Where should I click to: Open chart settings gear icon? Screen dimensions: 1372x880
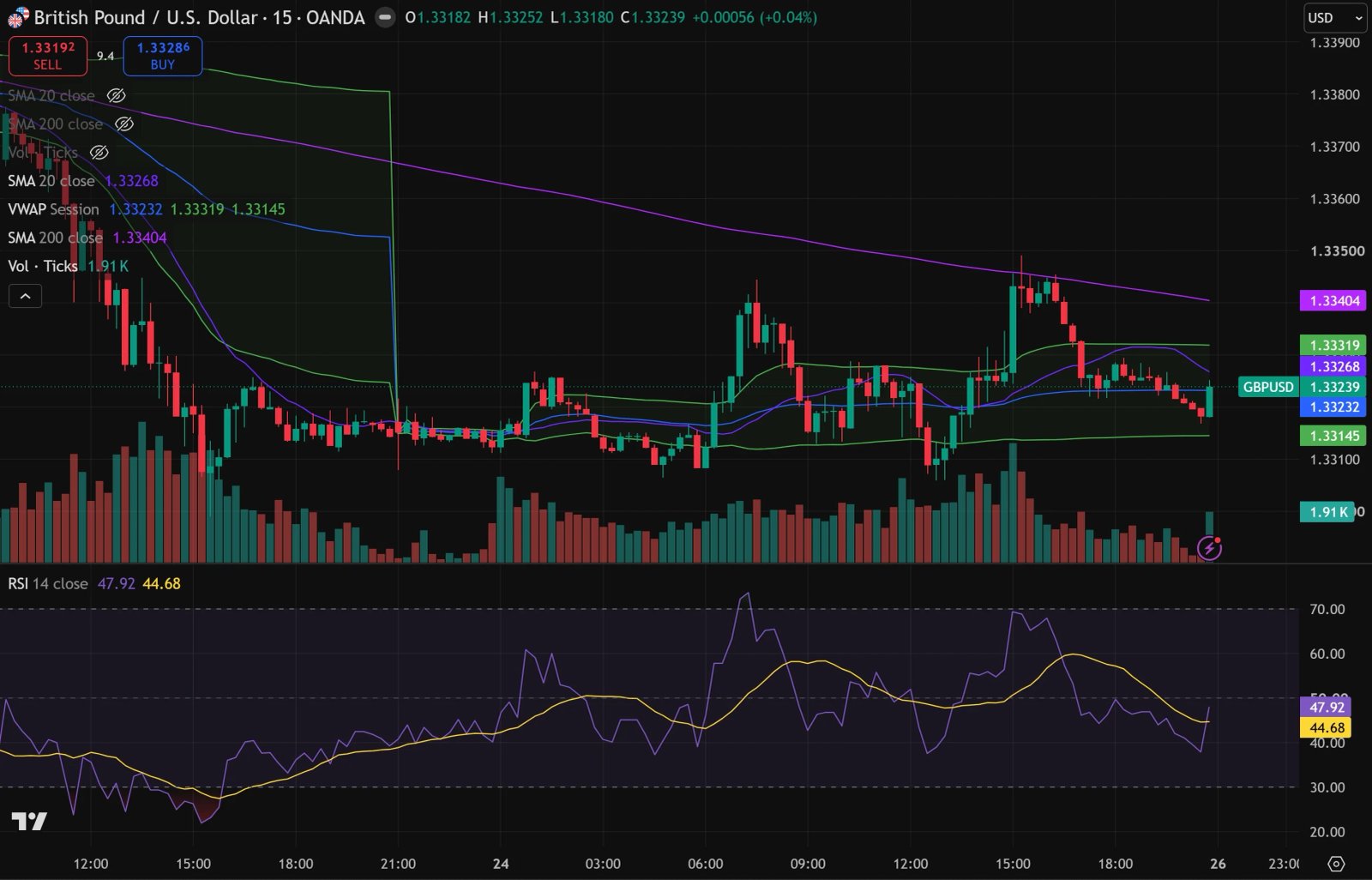click(1336, 863)
